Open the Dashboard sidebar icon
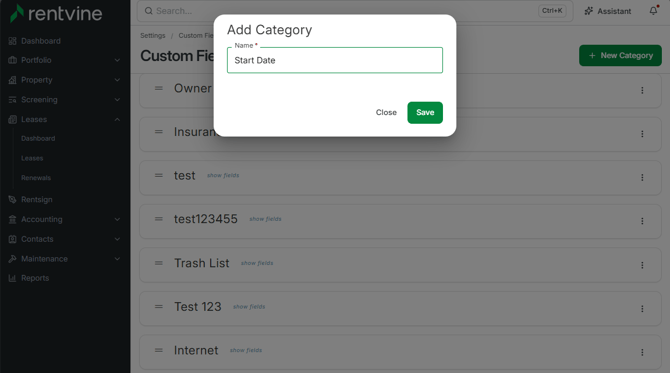Screen dimensions: 670x373 click(12, 41)
